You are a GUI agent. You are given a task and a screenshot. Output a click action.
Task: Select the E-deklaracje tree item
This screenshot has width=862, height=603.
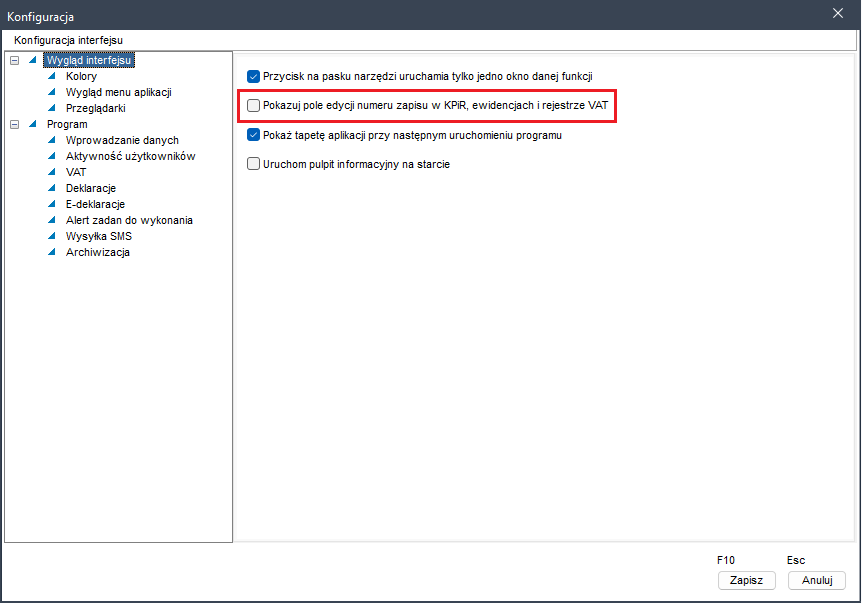coord(95,204)
